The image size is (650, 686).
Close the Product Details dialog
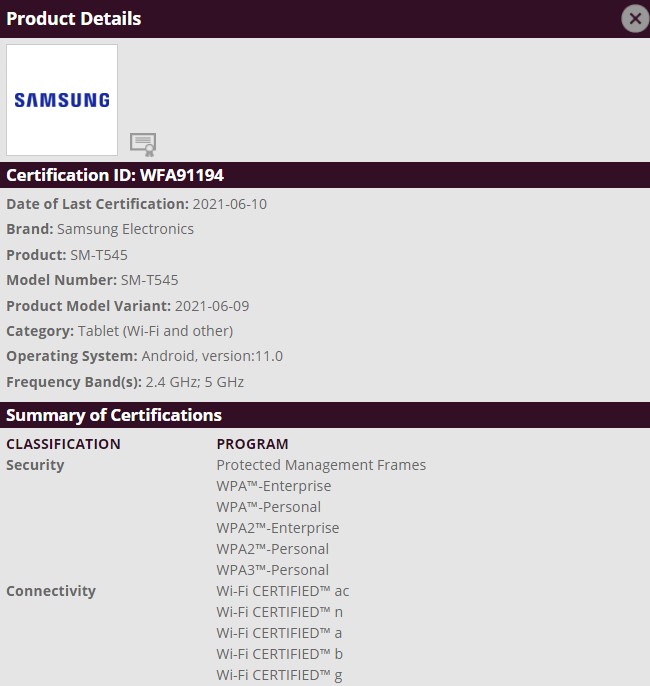pyautogui.click(x=635, y=18)
